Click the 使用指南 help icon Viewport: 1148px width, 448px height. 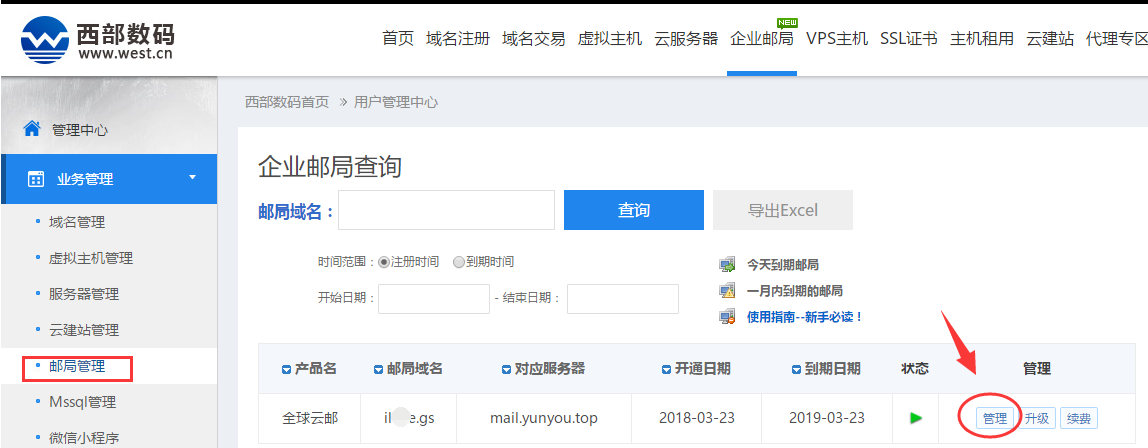tap(727, 317)
